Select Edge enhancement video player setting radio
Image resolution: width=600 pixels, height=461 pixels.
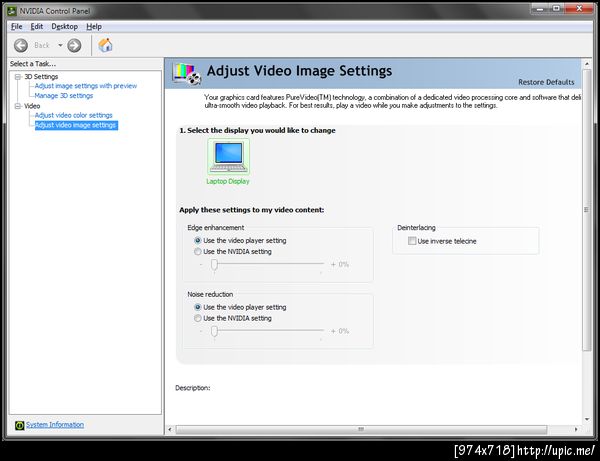tap(197, 240)
